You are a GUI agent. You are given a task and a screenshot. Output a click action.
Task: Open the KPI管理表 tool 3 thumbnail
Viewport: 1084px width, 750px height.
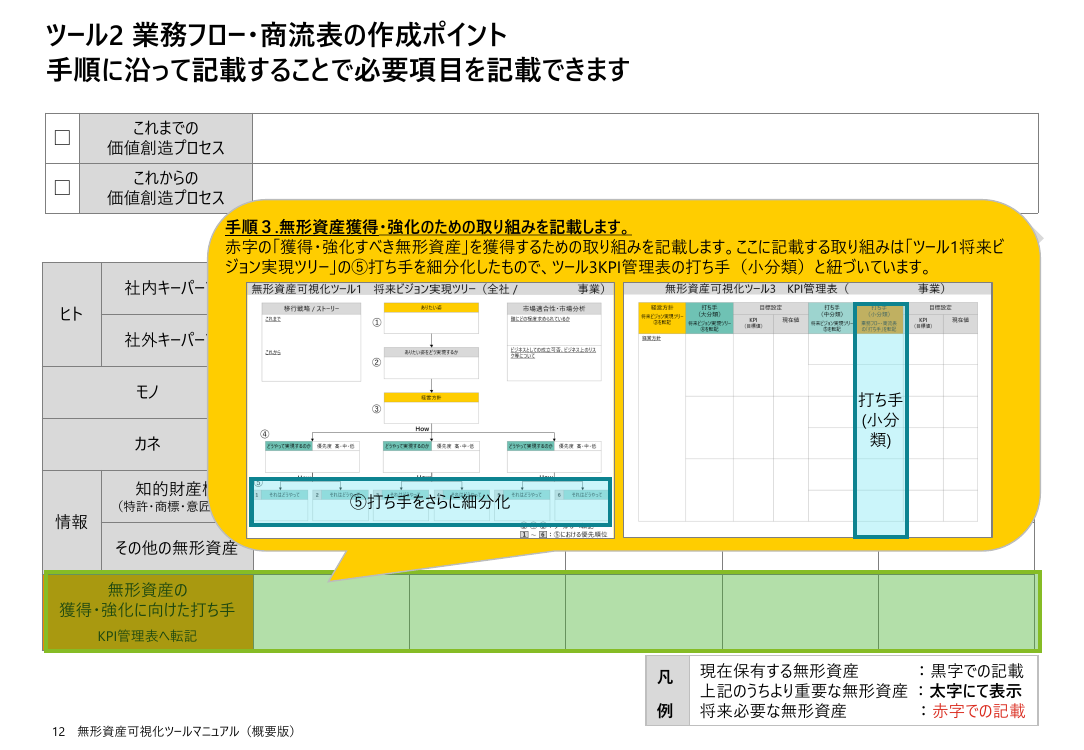tap(807, 410)
